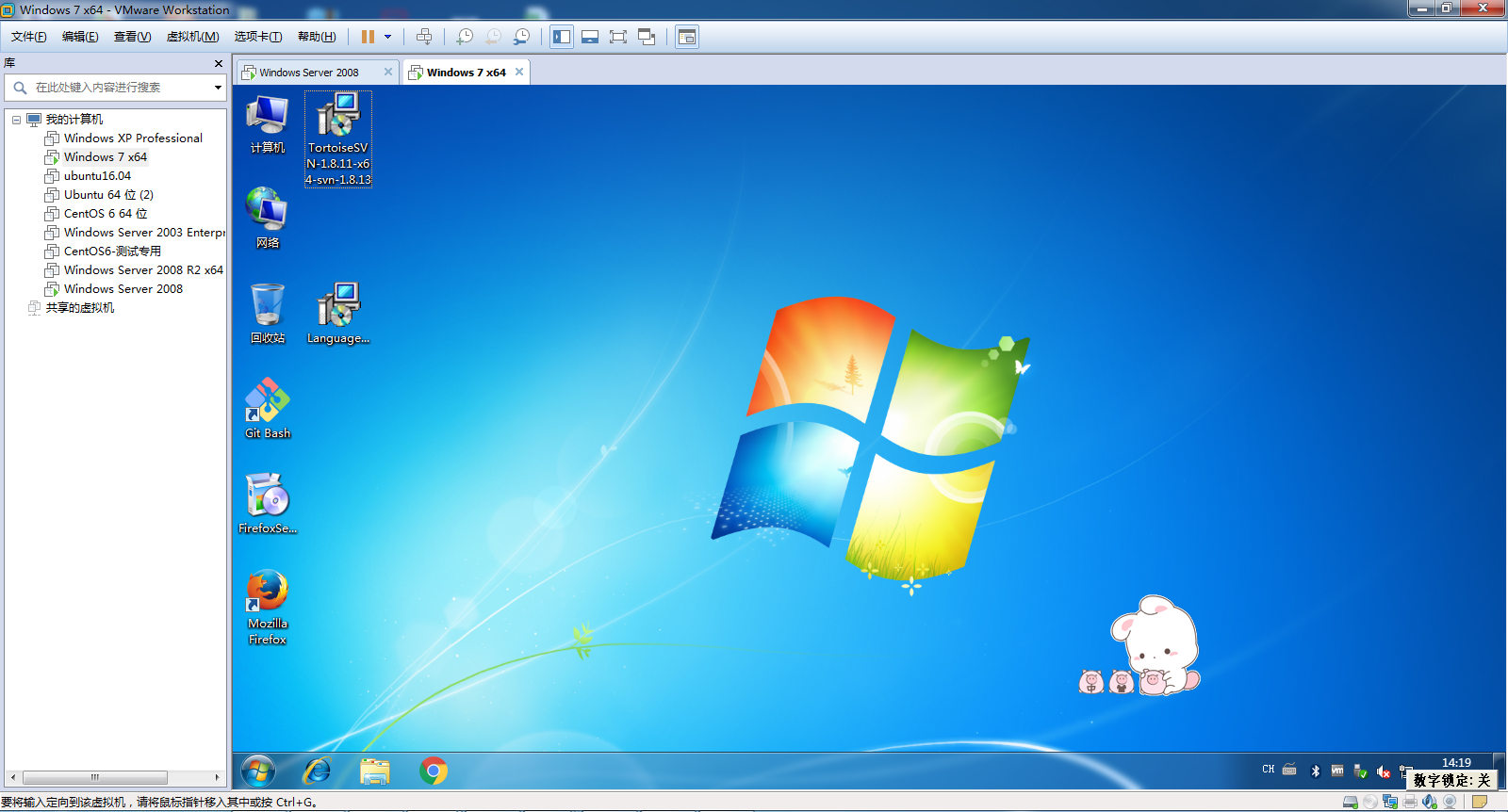The image size is (1508, 812).
Task: Select the TortoiseSVN installer desktop icon
Action: click(x=338, y=139)
